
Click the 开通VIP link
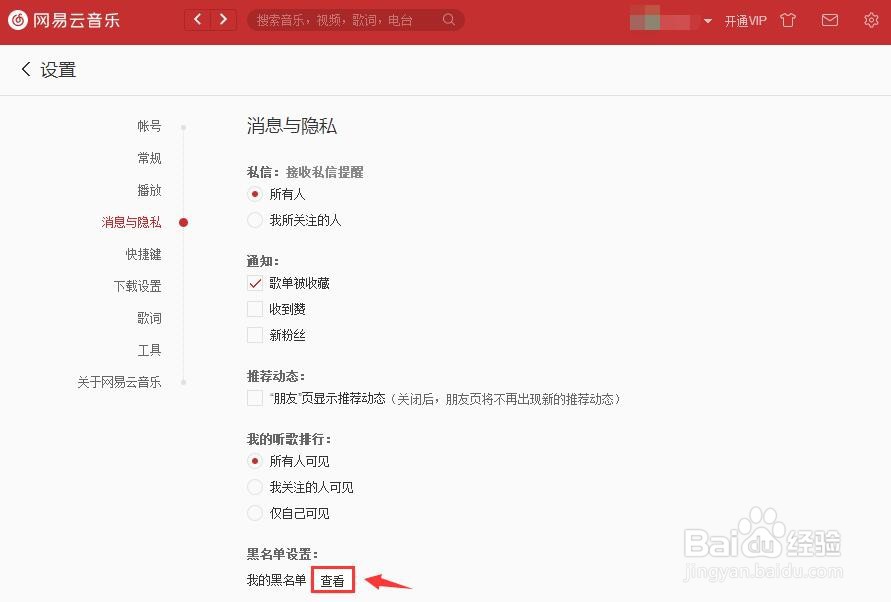(x=746, y=21)
